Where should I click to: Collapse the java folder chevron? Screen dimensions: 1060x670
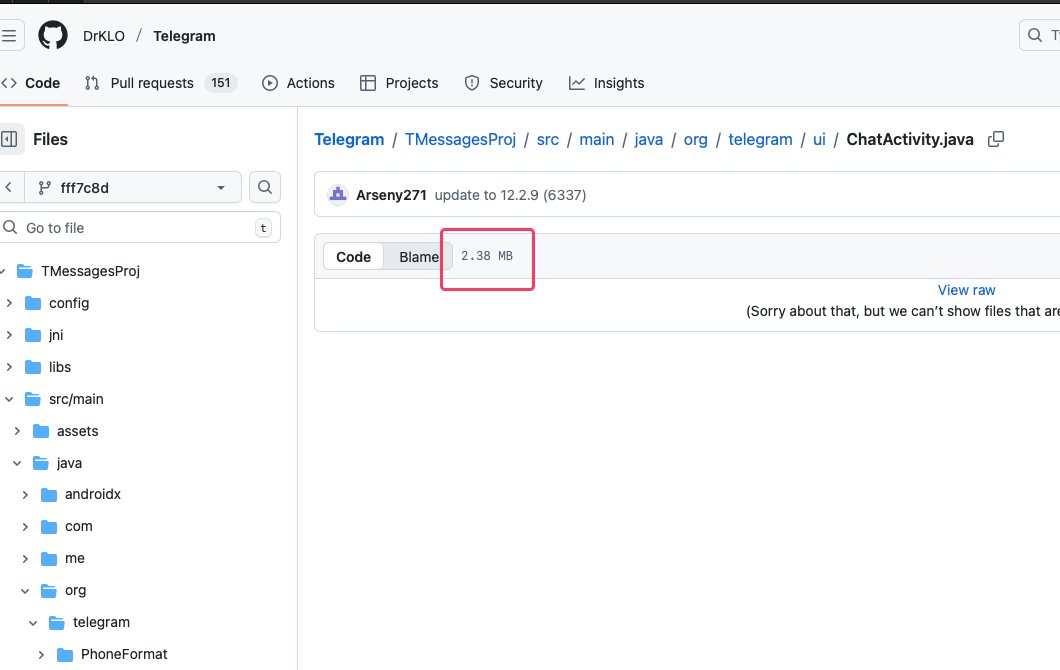click(x=17, y=463)
